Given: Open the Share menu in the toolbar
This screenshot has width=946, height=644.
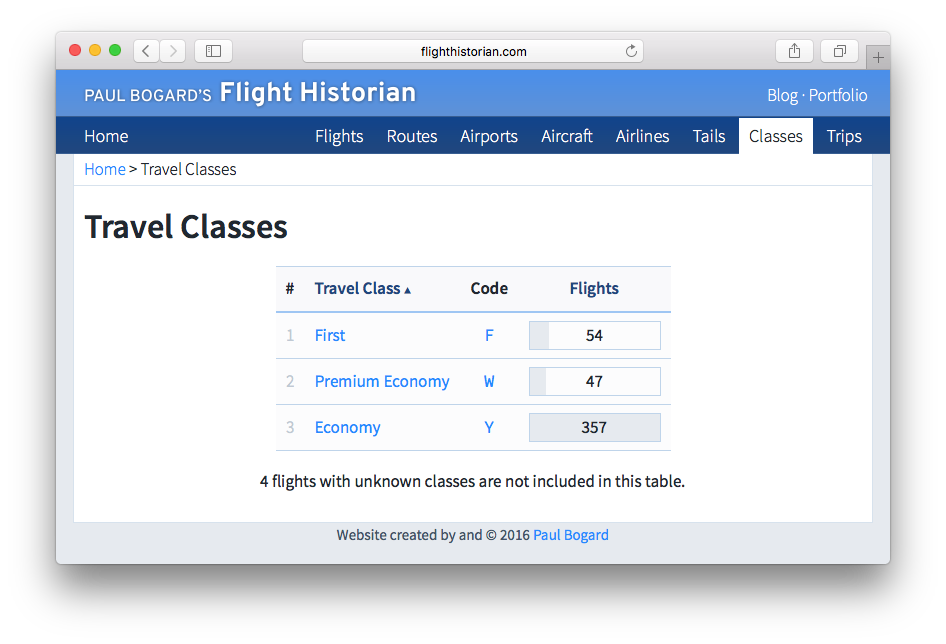Looking at the screenshot, I should coord(794,50).
